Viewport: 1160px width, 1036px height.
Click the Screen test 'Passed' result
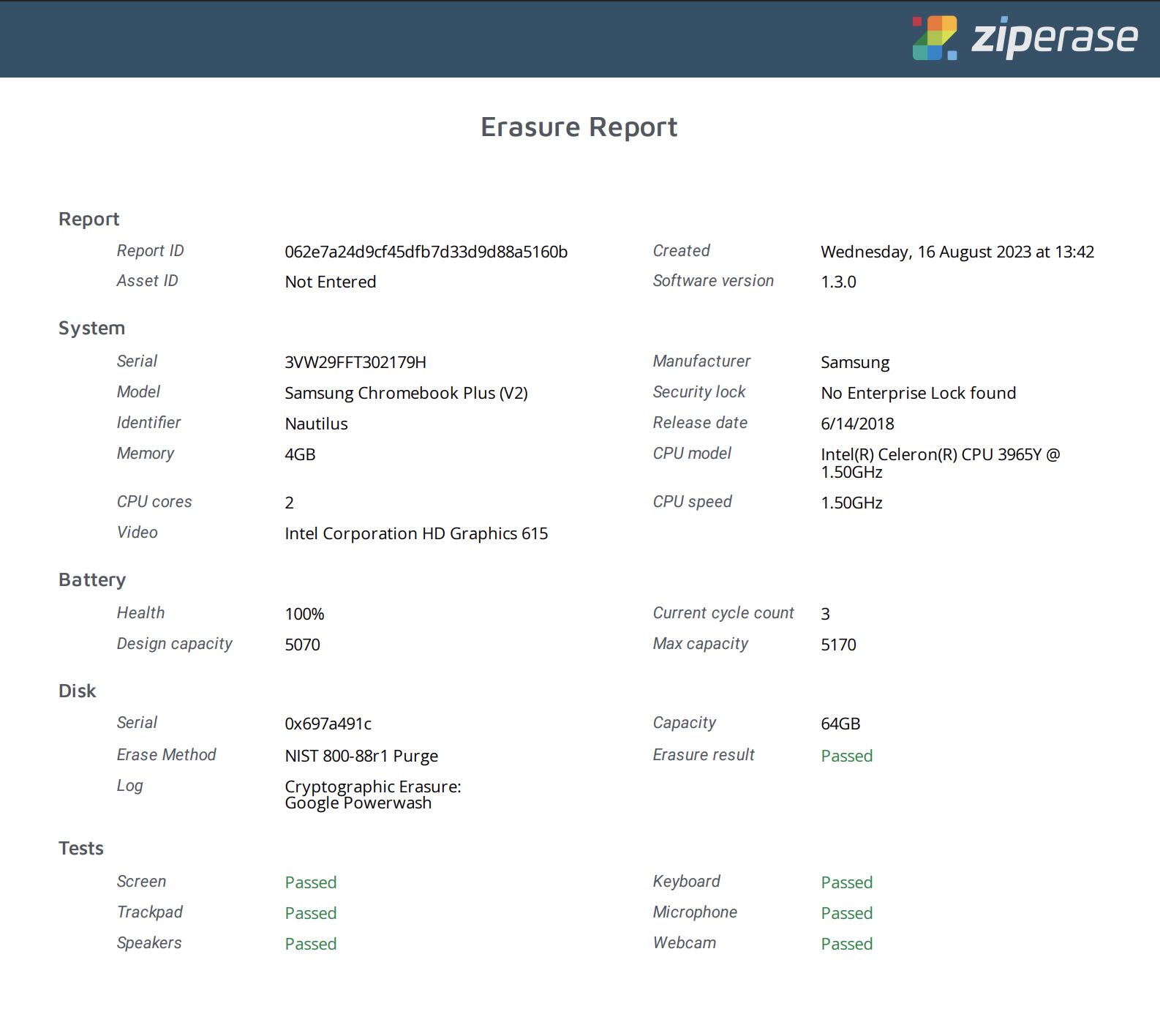click(310, 882)
